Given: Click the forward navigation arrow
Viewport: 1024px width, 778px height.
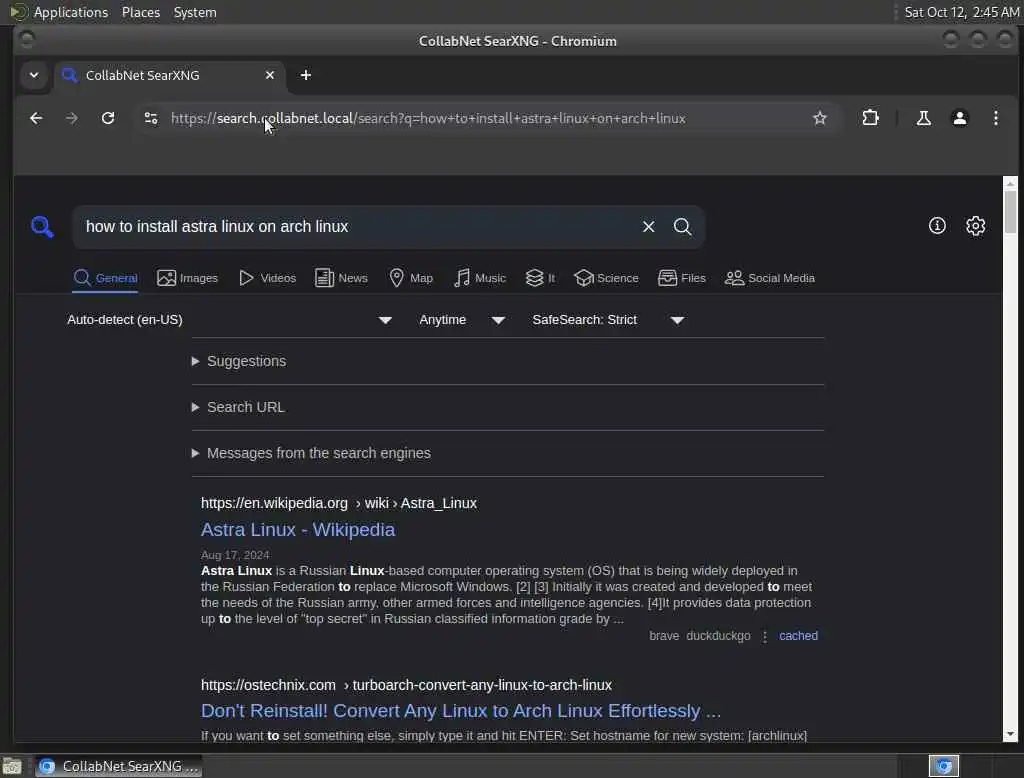Looking at the screenshot, I should point(72,118).
